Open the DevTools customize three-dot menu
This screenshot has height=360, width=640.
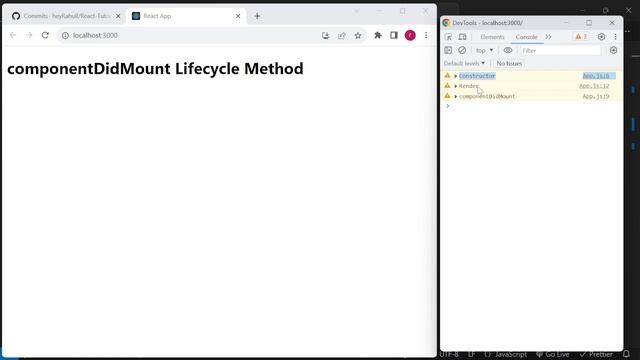[x=616, y=37]
